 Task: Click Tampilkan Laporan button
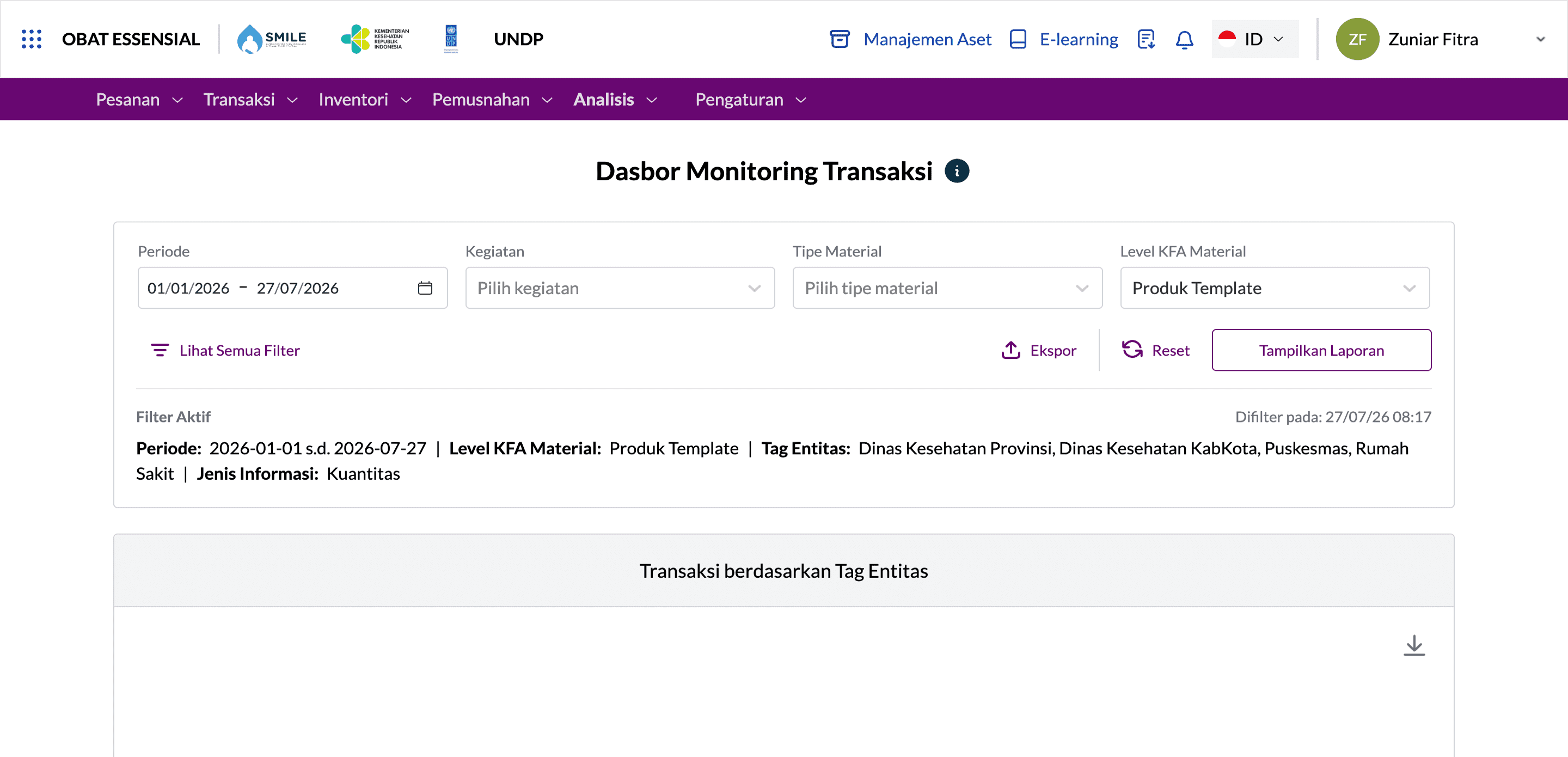coord(1321,350)
